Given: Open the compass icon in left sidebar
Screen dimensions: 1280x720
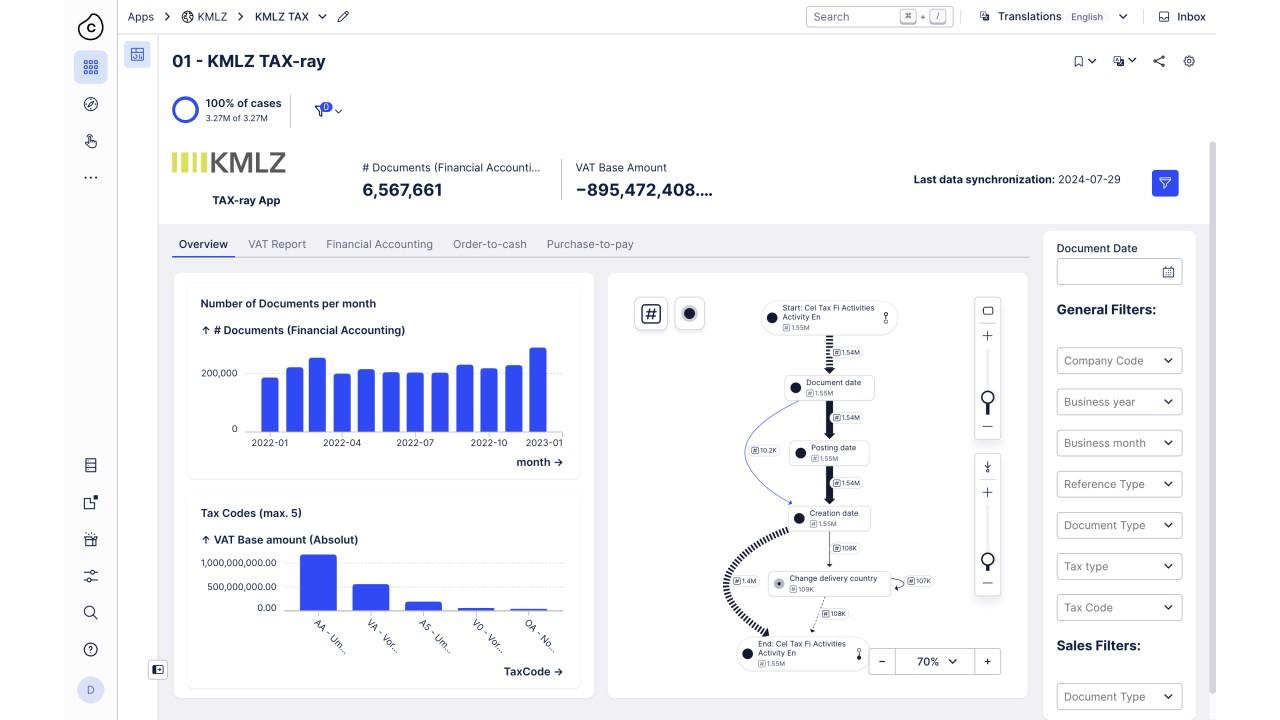Looking at the screenshot, I should pos(91,104).
